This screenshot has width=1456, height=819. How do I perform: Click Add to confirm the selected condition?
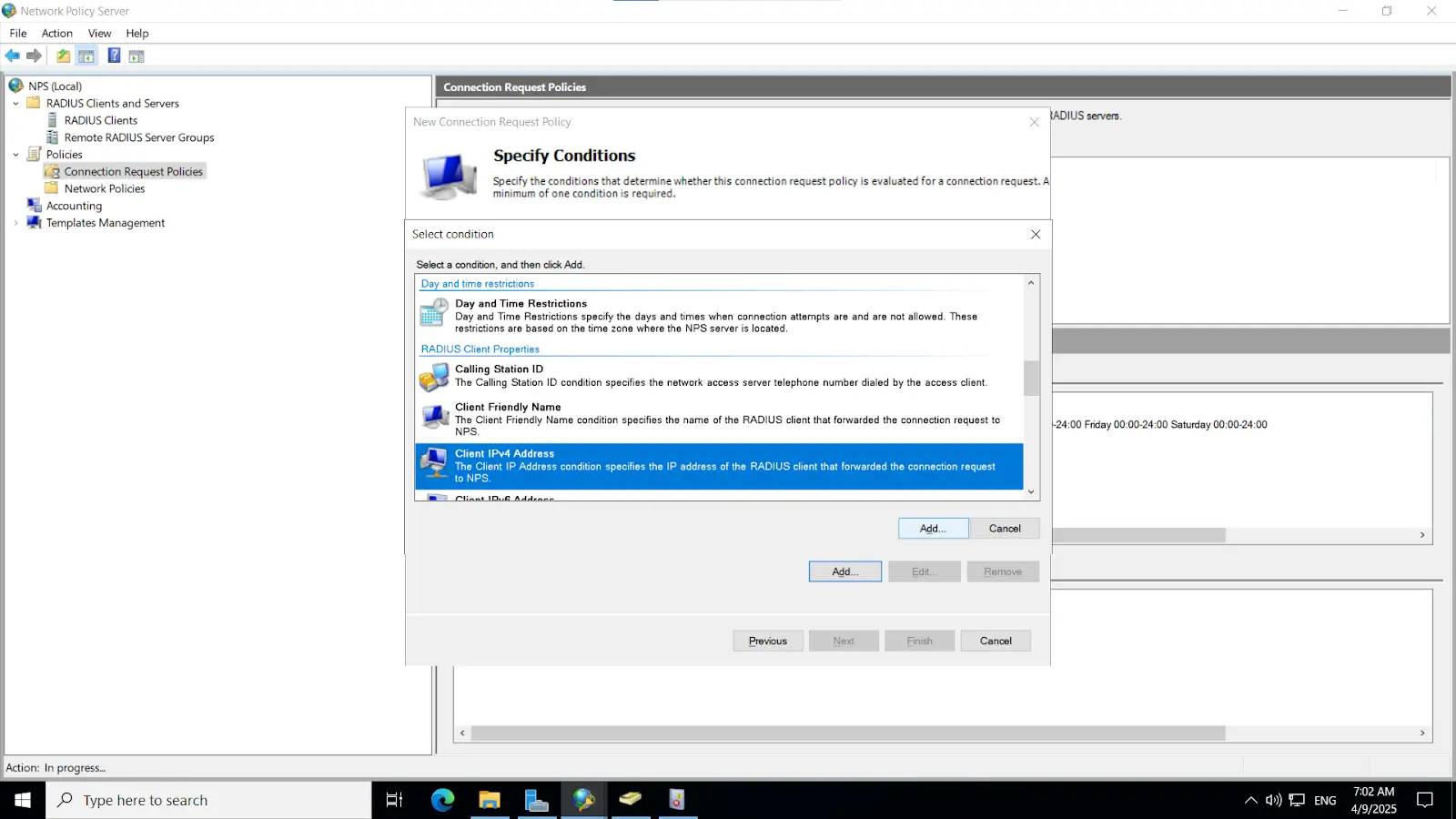(x=932, y=528)
